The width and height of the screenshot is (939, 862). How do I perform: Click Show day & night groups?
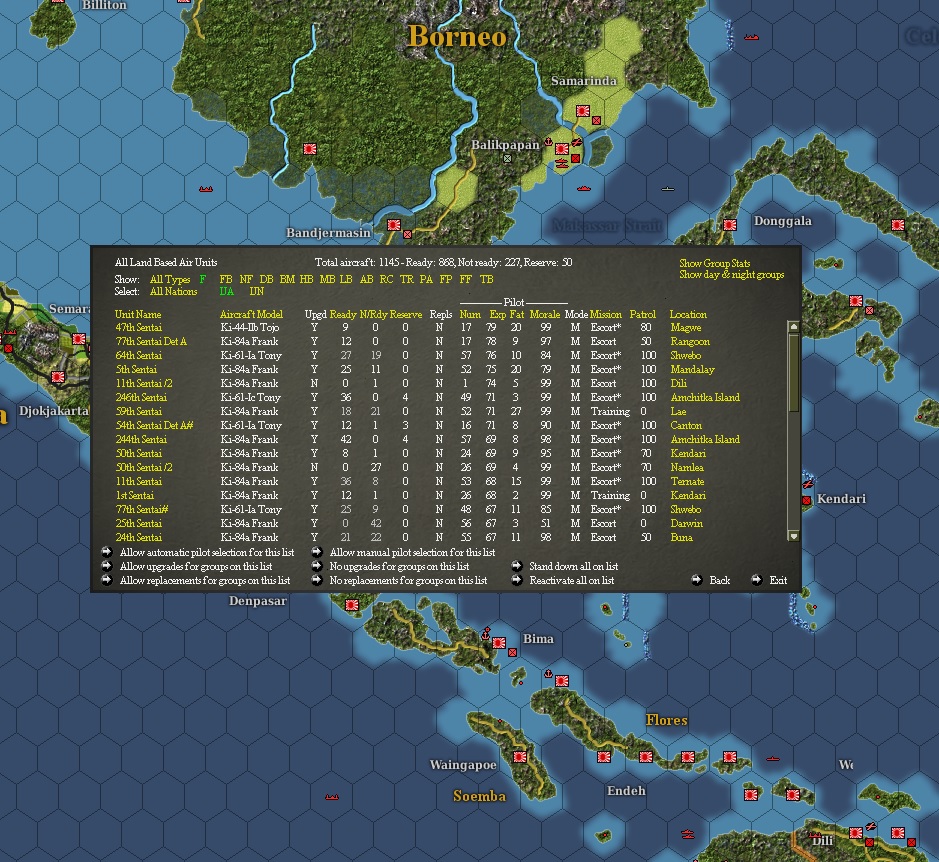[731, 274]
